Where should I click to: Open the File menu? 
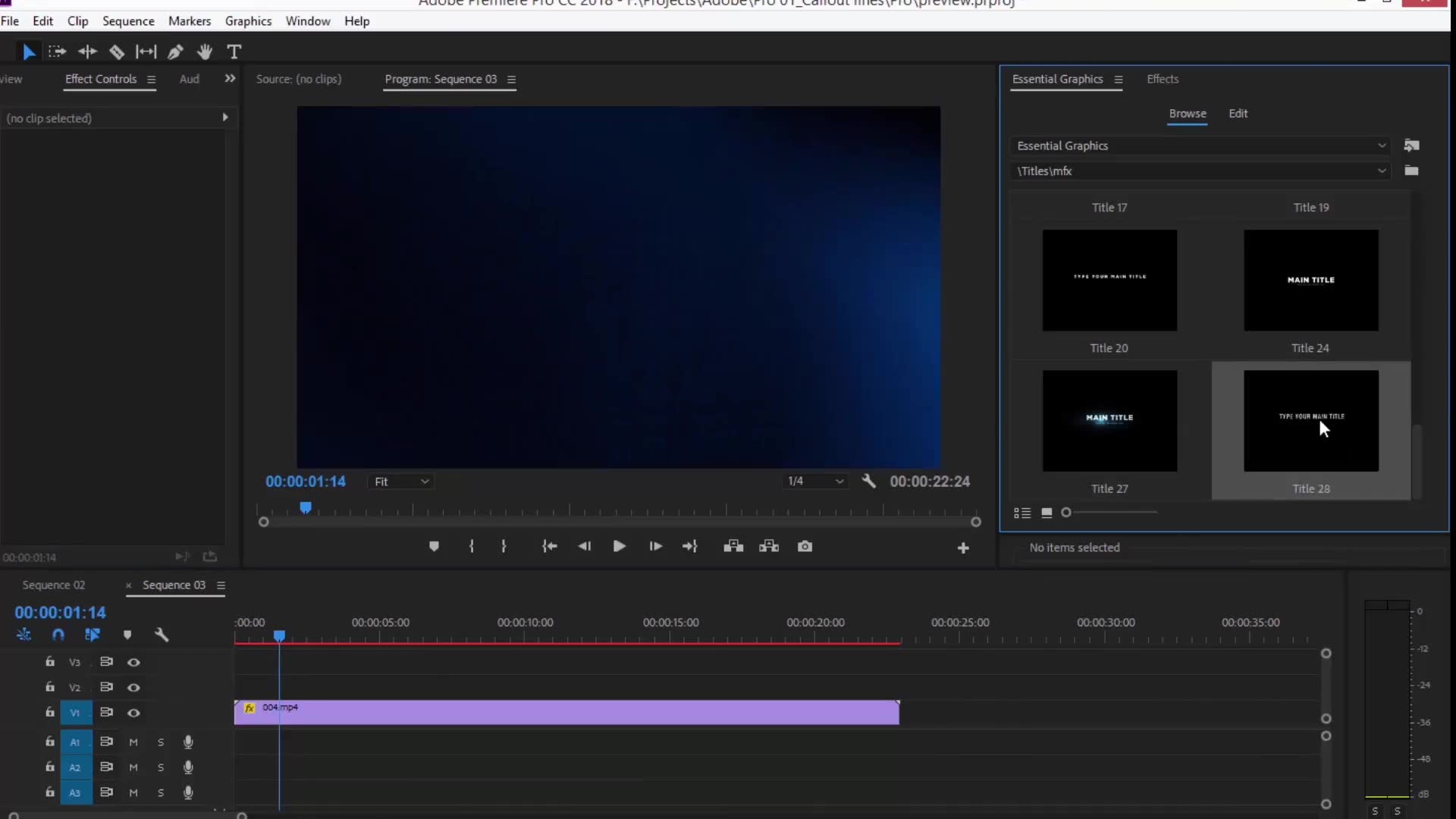(10, 21)
